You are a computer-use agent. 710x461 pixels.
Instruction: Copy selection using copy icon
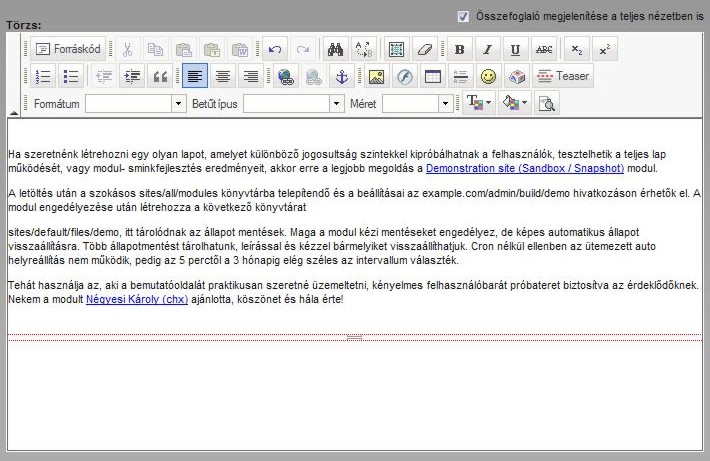155,49
